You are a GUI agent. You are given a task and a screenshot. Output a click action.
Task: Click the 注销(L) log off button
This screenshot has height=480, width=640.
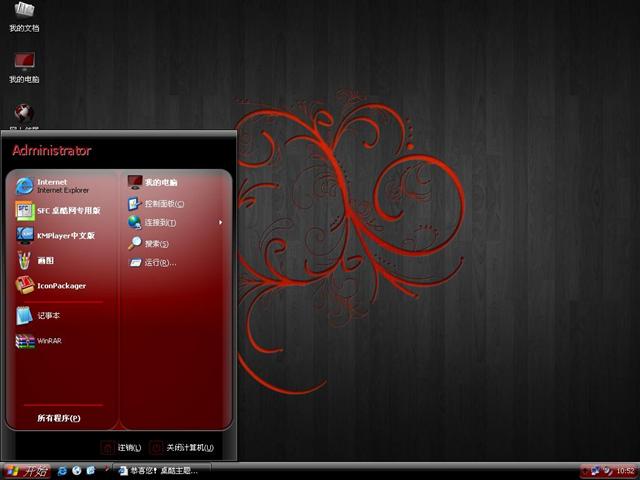tap(121, 448)
